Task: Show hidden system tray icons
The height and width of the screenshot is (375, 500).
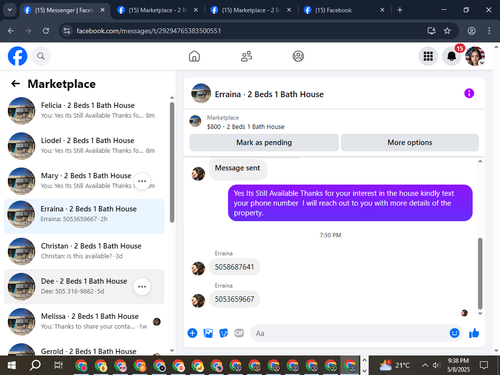Action: 425,365
